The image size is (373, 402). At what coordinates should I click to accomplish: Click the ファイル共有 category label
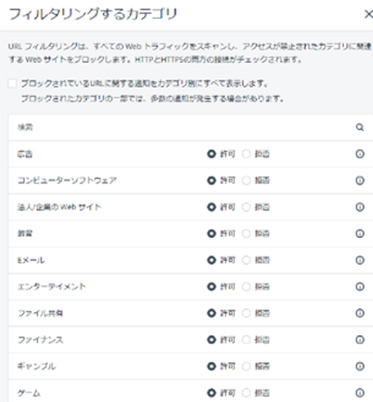(x=40, y=313)
